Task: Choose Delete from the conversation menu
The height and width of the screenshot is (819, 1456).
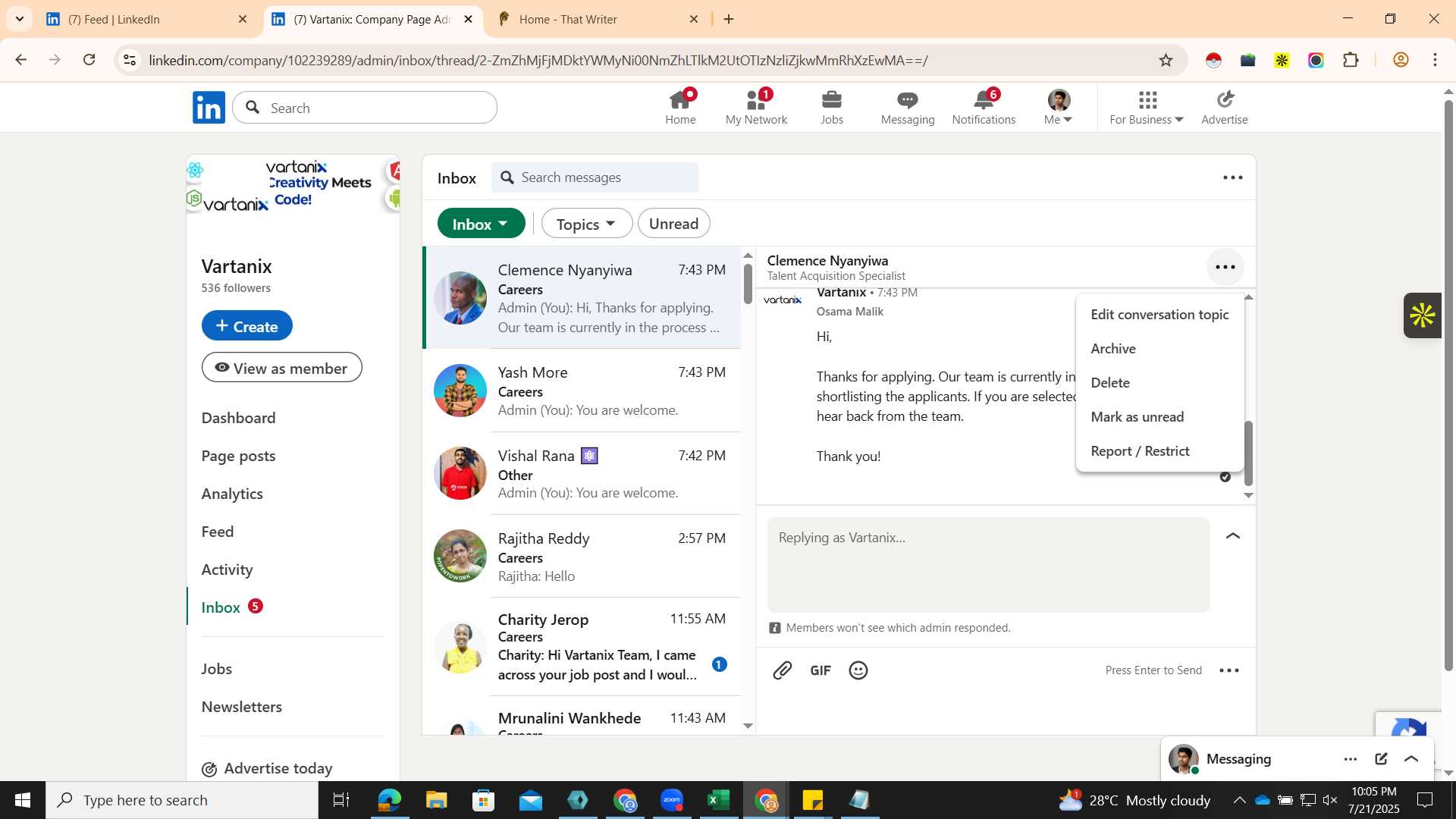Action: 1159,383
